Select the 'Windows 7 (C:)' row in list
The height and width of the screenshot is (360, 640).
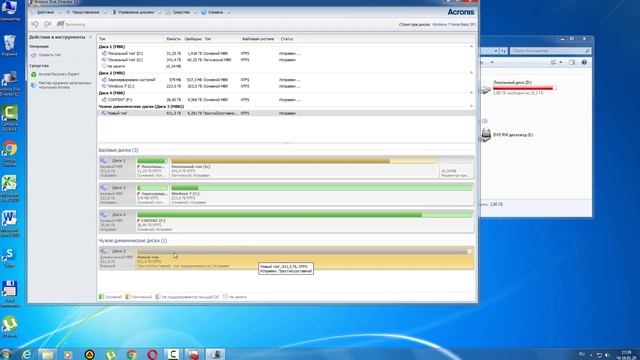tap(286, 87)
